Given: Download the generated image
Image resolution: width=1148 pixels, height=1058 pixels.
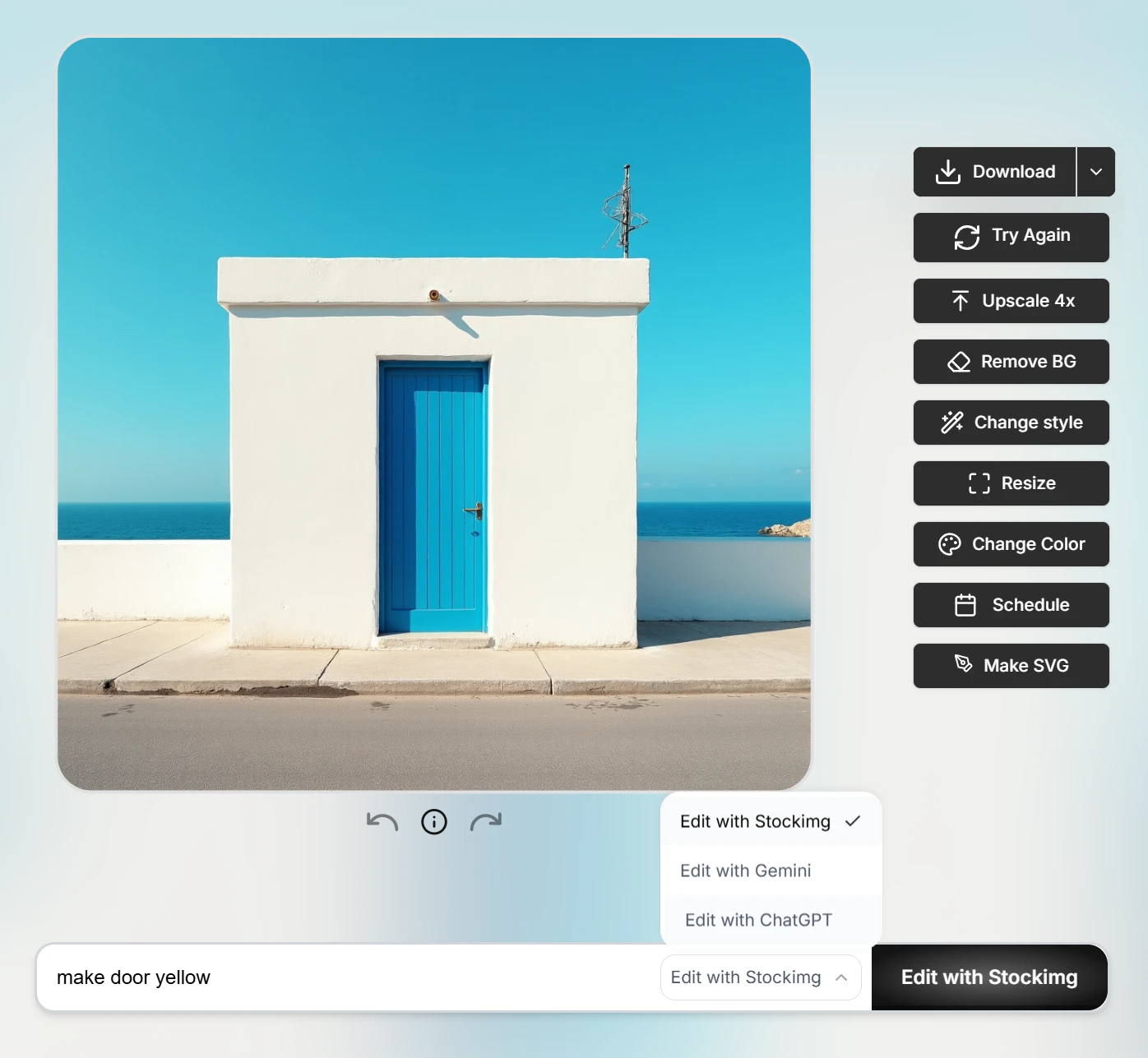Looking at the screenshot, I should [x=994, y=172].
